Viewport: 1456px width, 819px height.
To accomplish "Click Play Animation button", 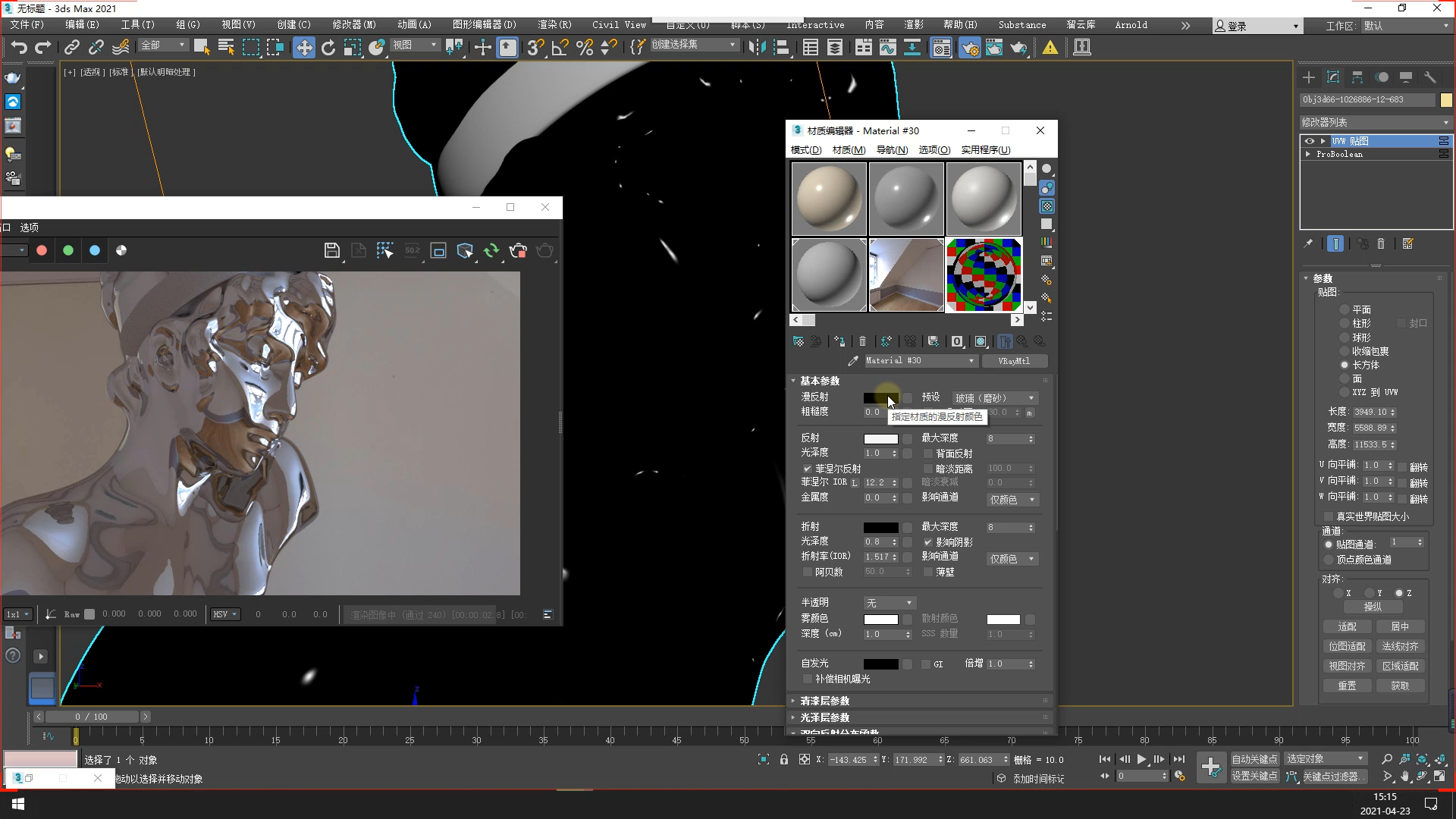I will [1142, 759].
